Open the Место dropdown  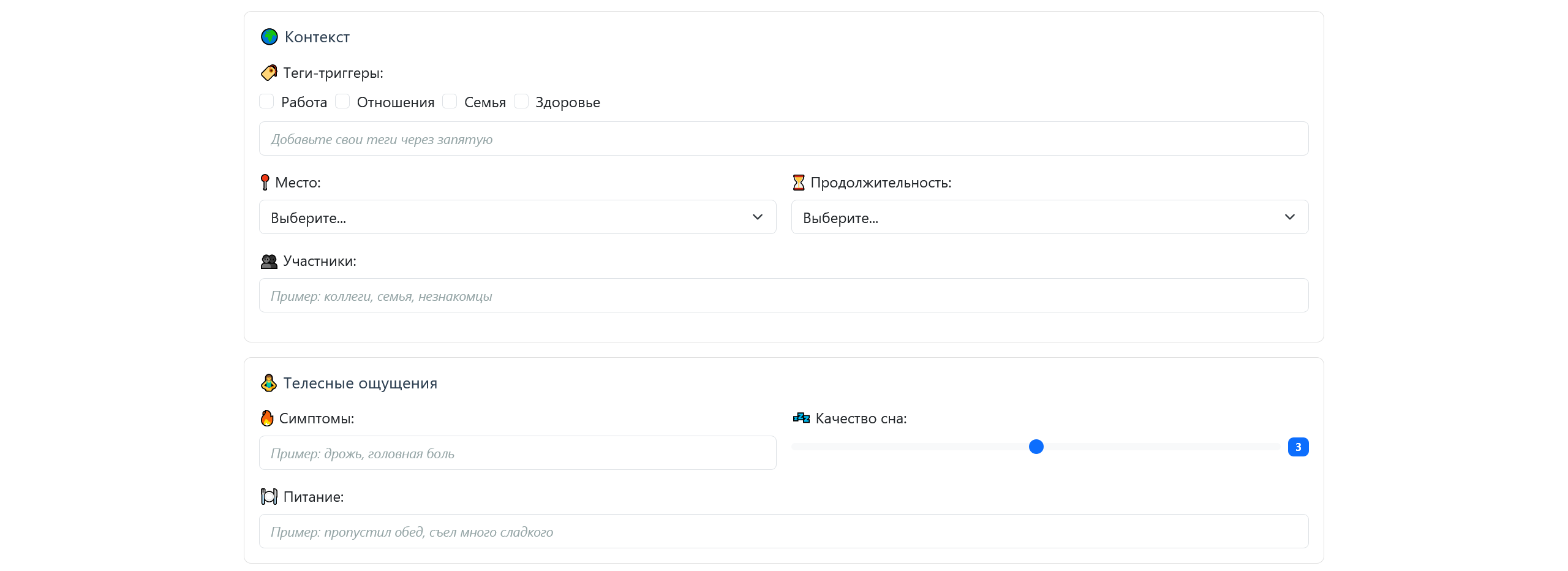click(518, 217)
